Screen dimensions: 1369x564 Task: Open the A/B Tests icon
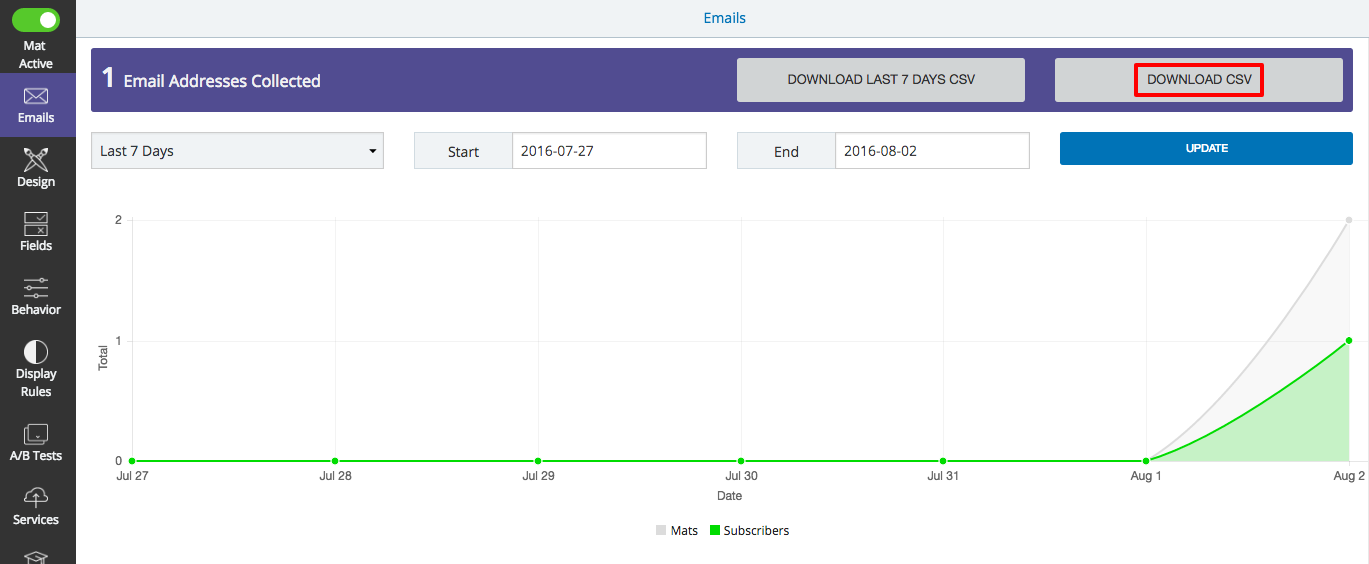[36, 434]
